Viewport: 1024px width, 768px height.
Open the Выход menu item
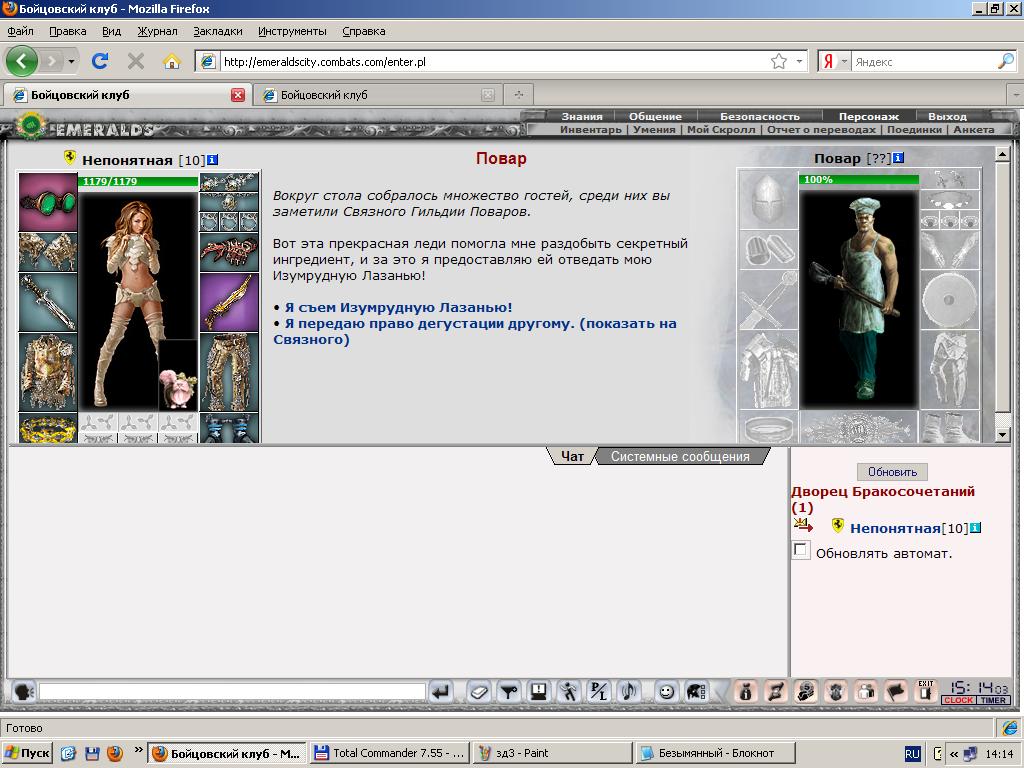pyautogui.click(x=947, y=116)
